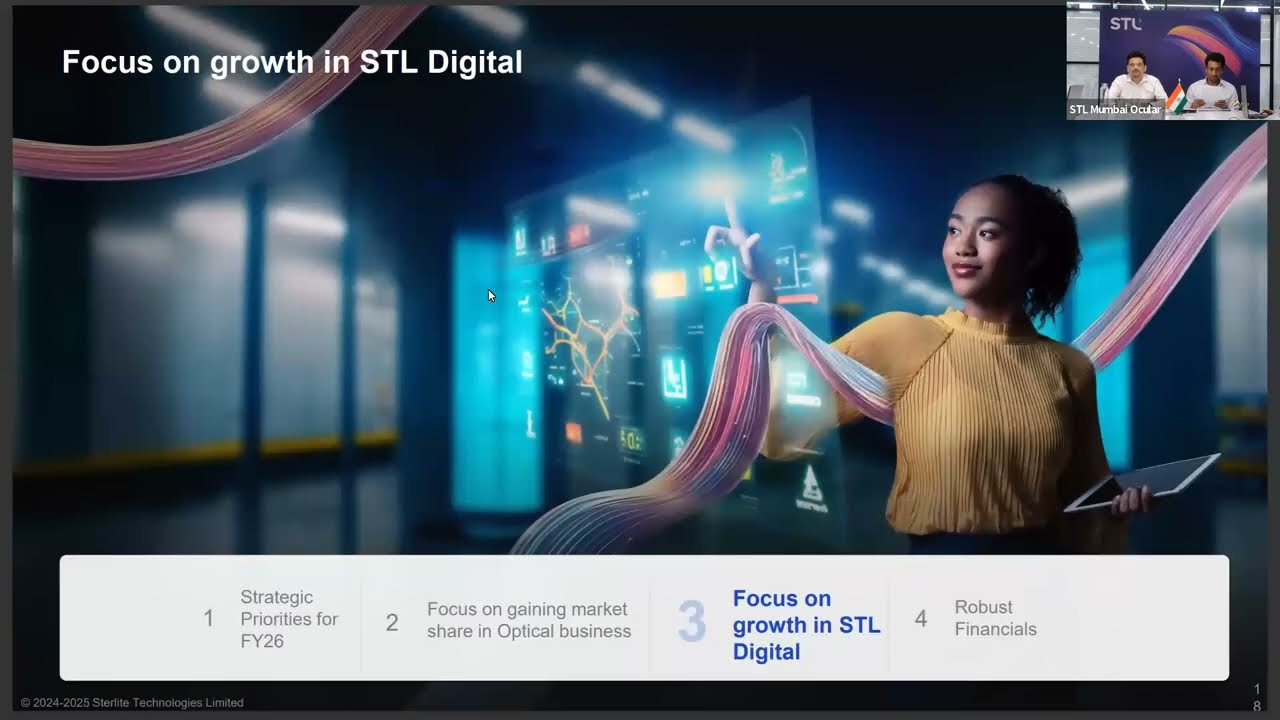Select "Focus on gaining market share in Optical business"

coord(529,620)
